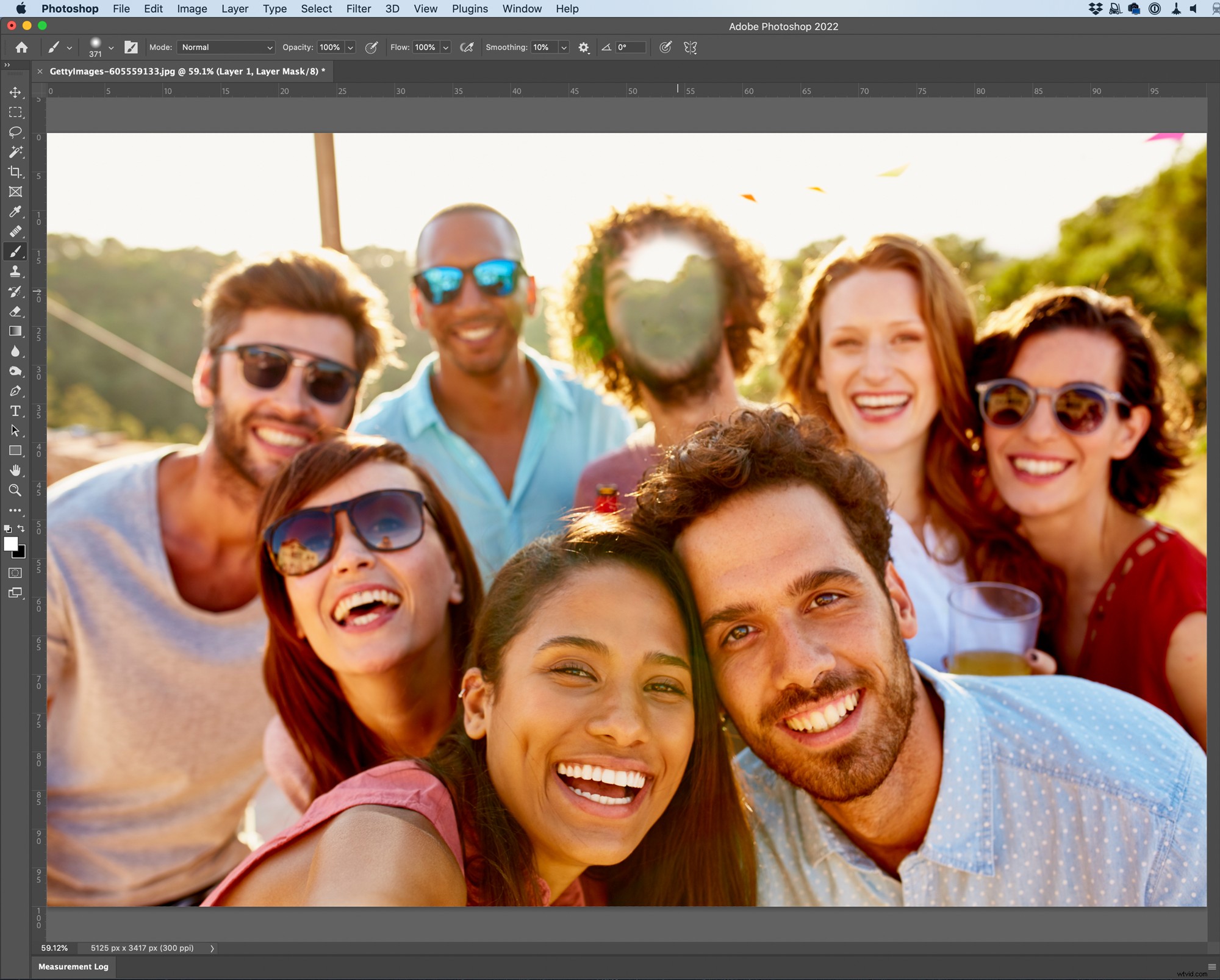1220x980 pixels.
Task: Open the brush smoothing settings gear
Action: [x=584, y=47]
